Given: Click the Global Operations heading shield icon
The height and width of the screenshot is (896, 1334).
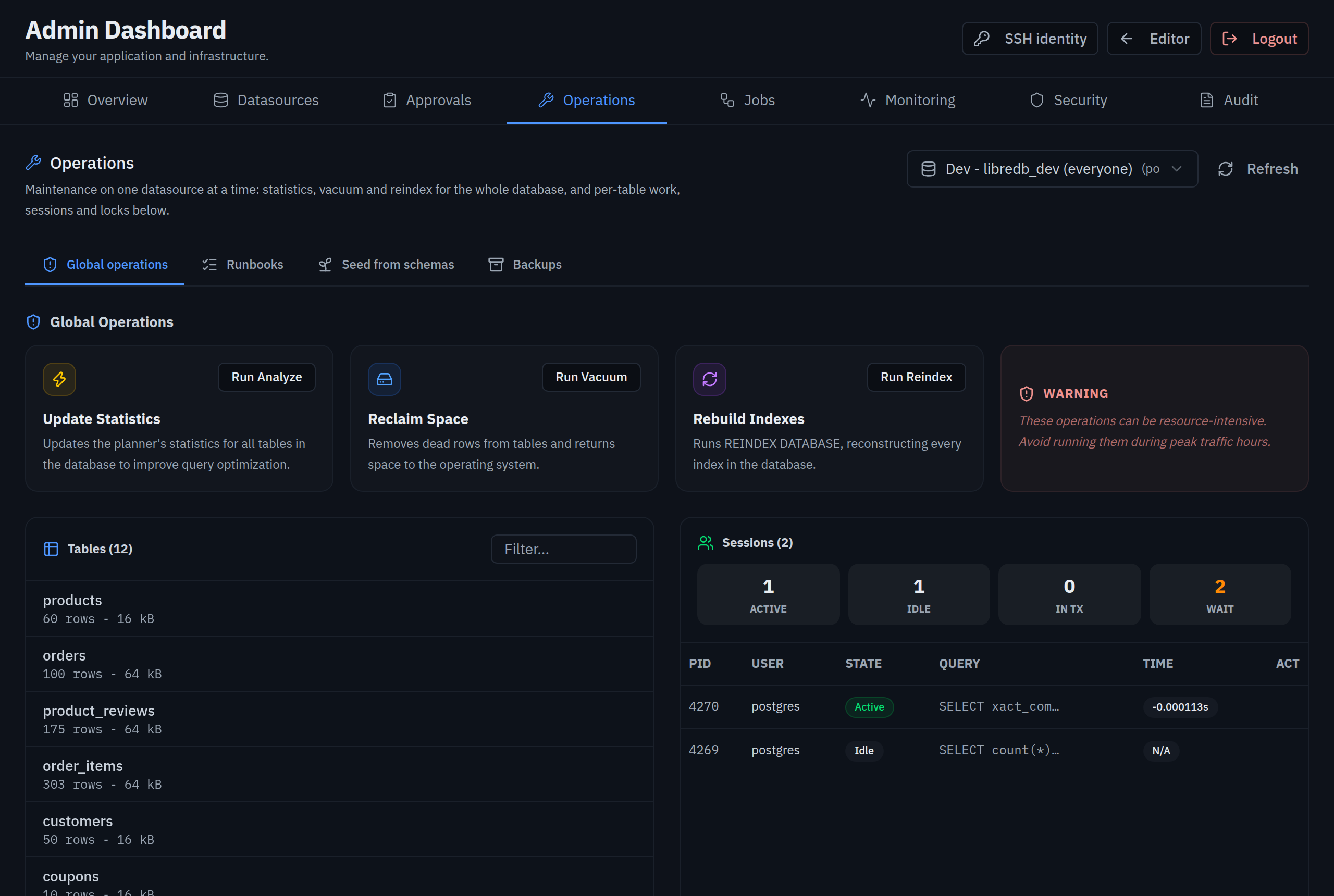Looking at the screenshot, I should click(33, 322).
